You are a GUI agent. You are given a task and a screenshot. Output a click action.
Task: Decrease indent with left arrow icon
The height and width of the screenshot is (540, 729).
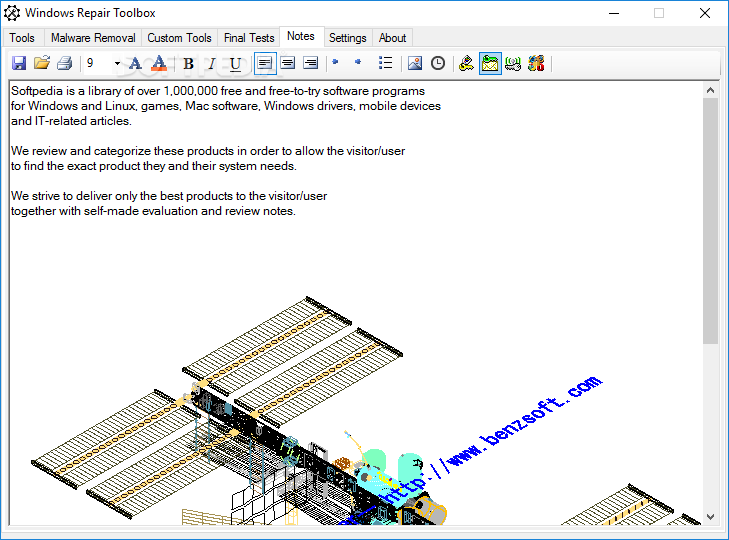pos(335,62)
